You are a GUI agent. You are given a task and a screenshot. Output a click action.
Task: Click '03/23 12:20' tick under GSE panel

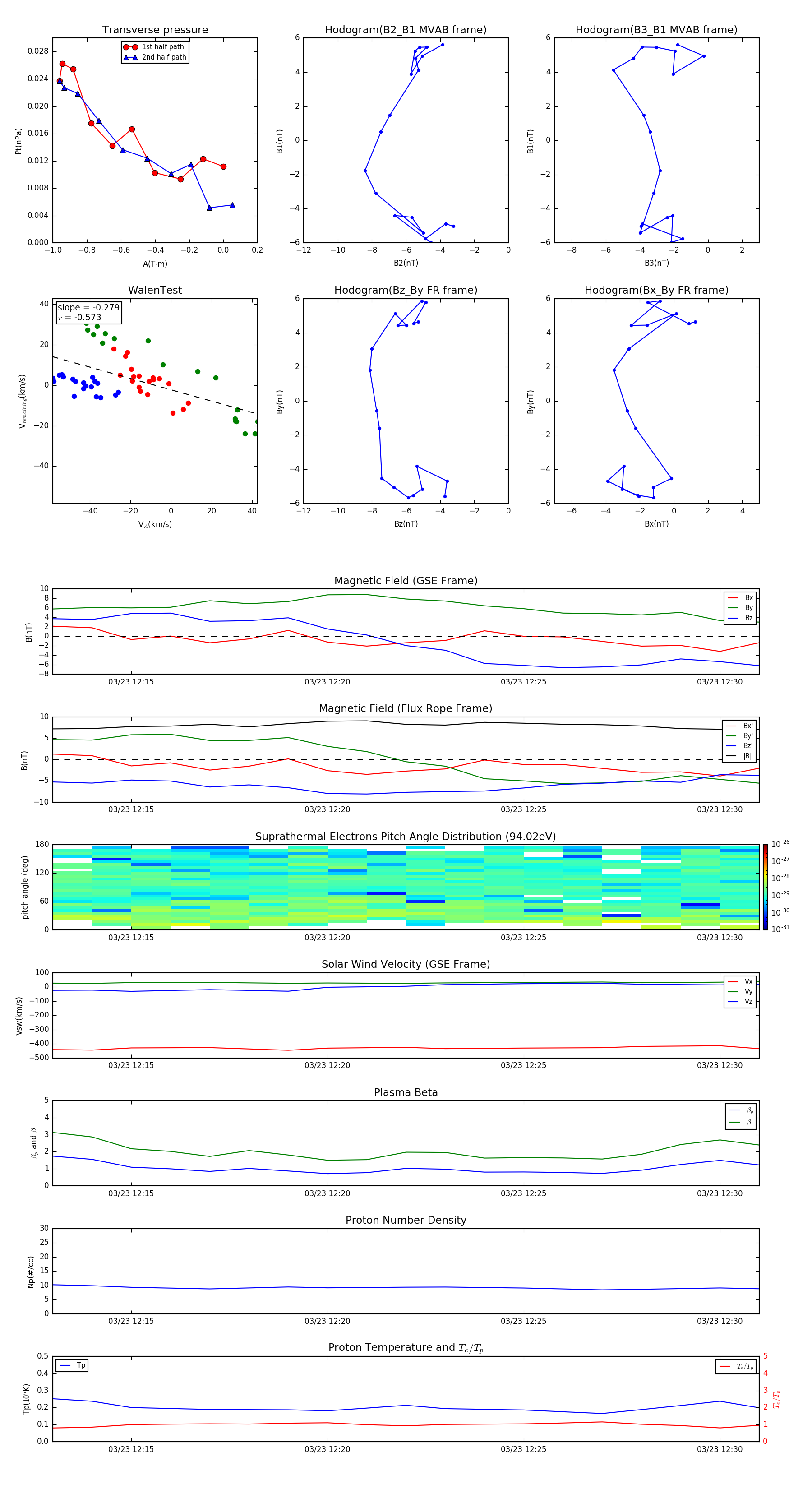pos(327,682)
